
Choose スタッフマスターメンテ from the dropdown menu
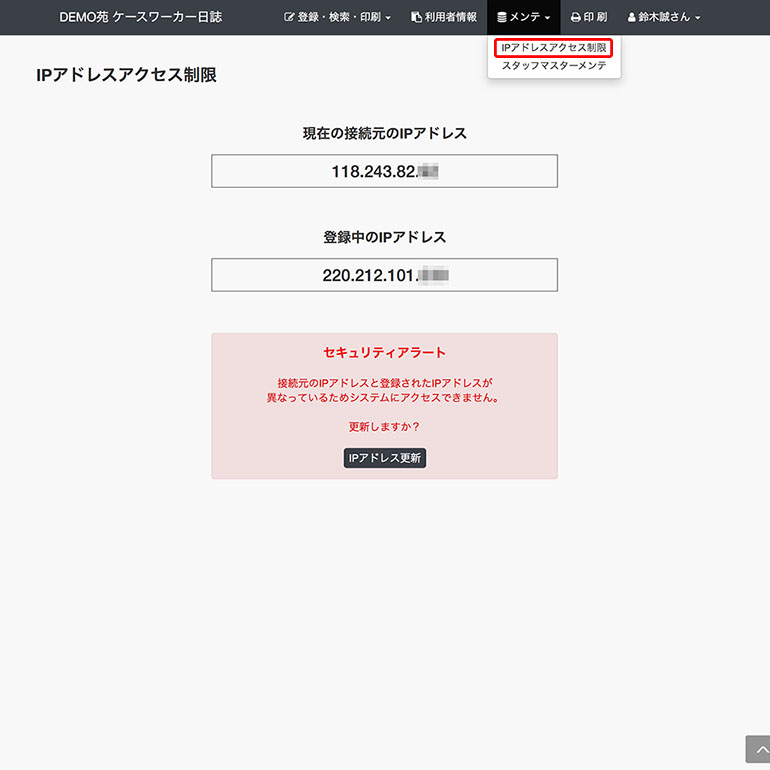click(554, 66)
